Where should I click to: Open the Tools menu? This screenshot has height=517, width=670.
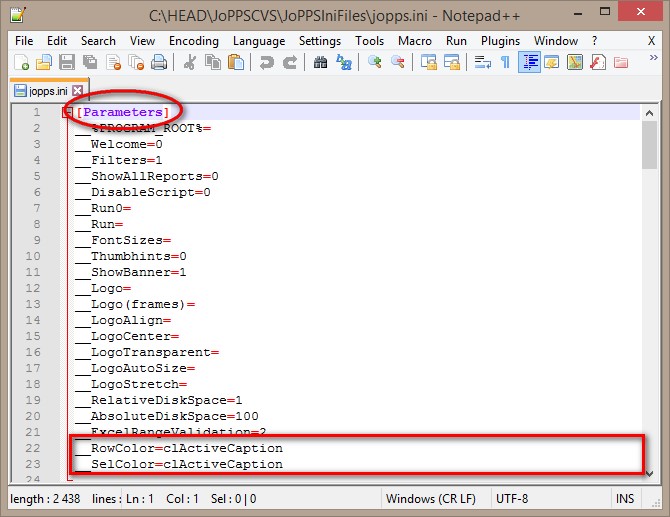[x=370, y=41]
